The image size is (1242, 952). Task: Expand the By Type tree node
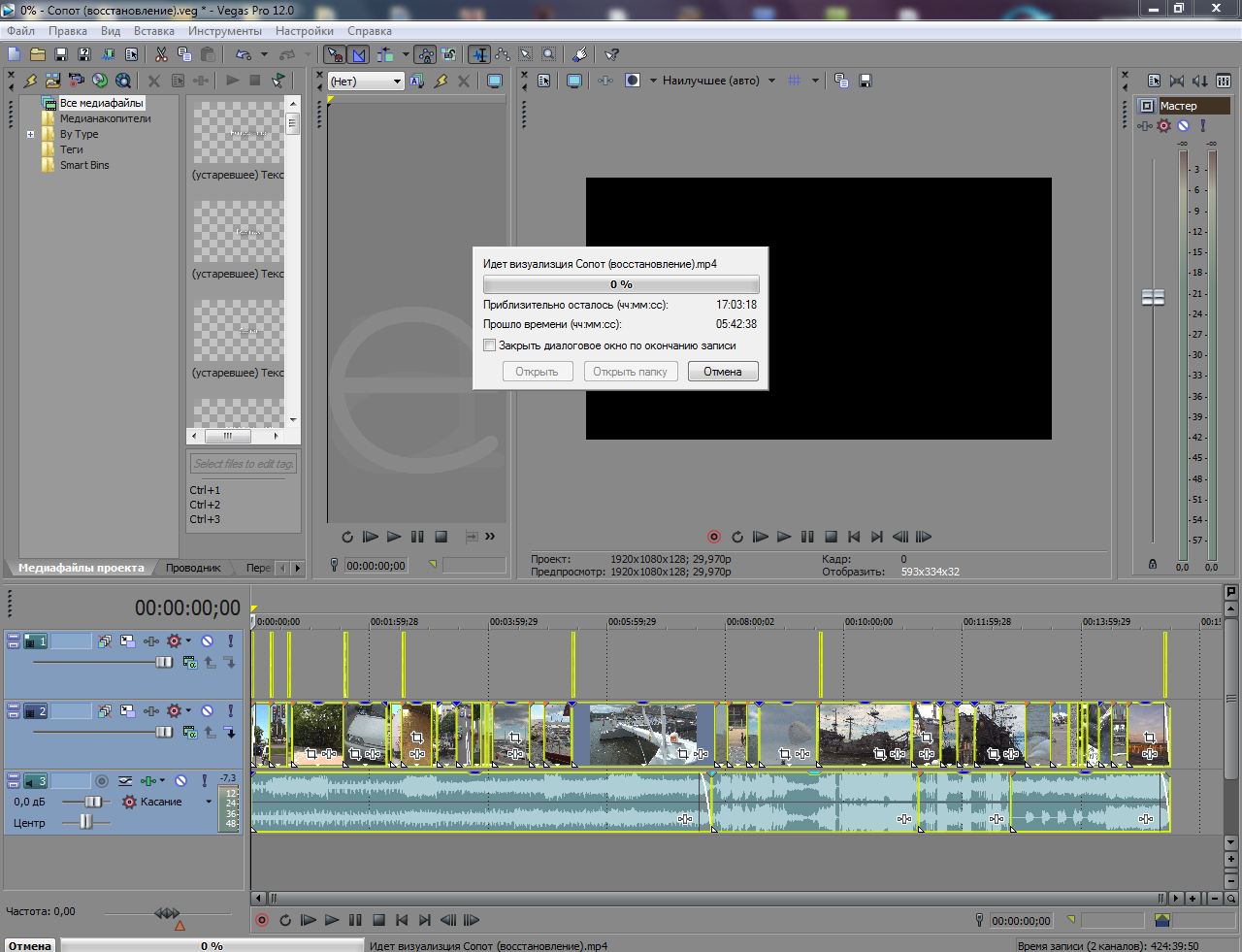pyautogui.click(x=30, y=135)
